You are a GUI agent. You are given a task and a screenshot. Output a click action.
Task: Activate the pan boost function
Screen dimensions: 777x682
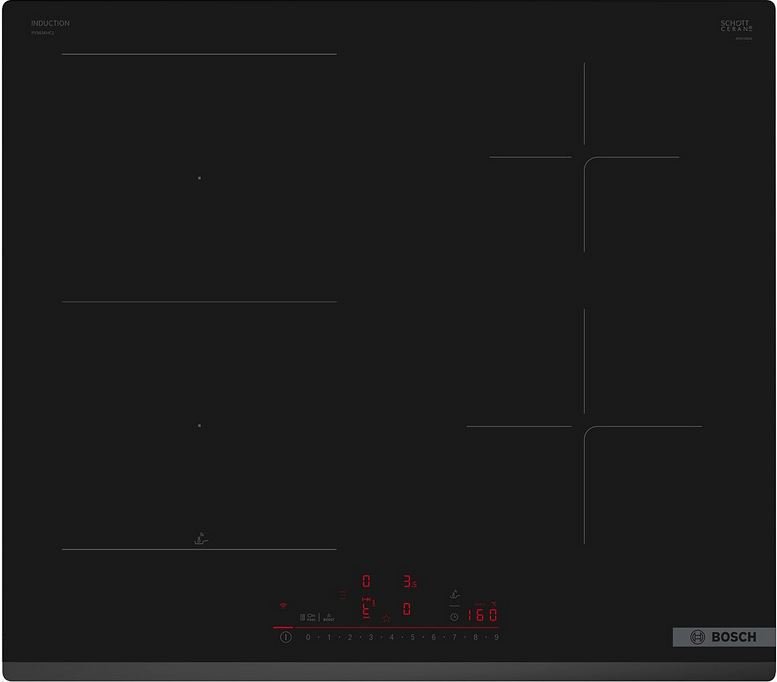tap(311, 617)
